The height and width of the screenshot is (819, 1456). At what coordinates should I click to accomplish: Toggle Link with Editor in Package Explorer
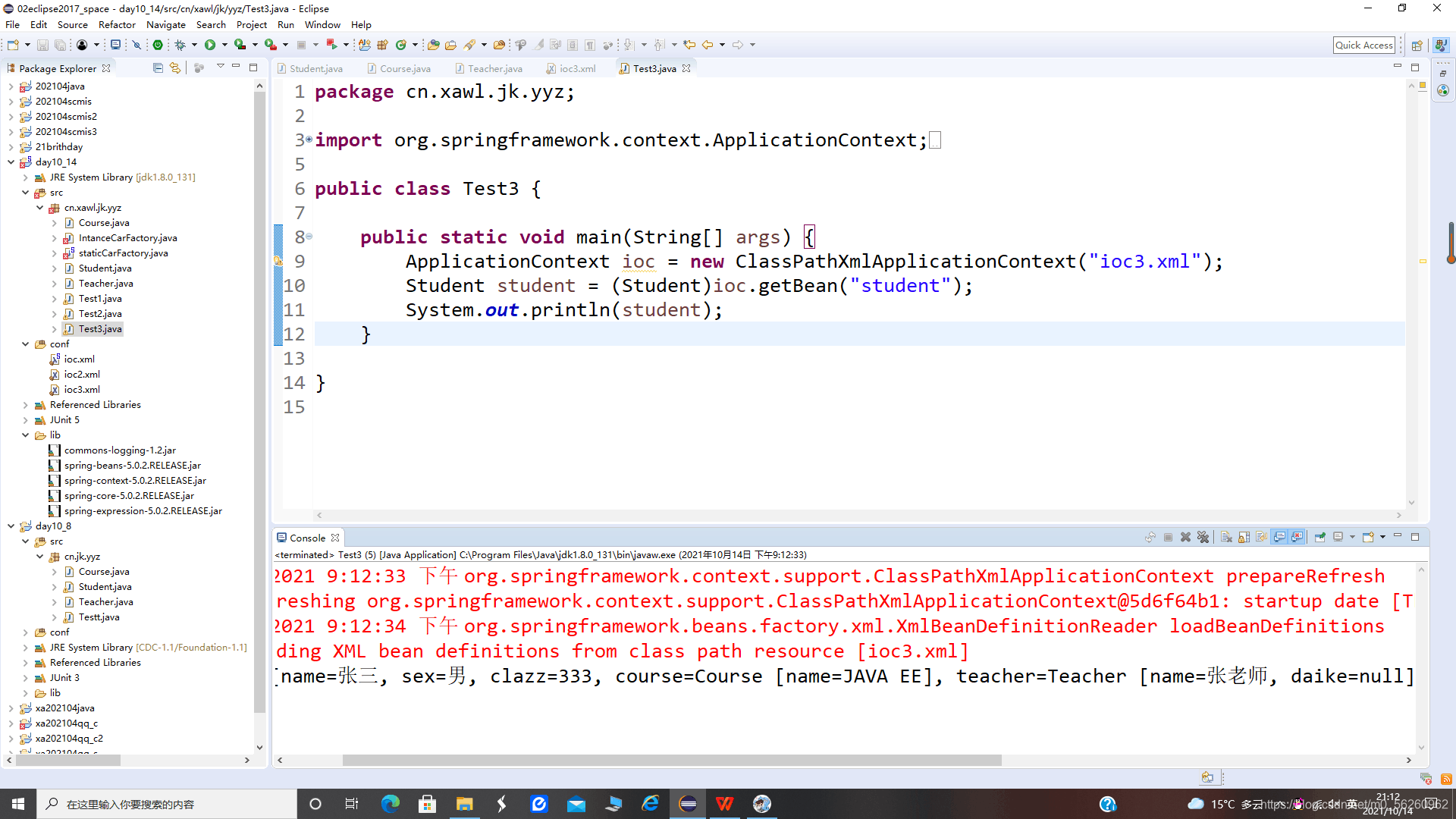point(175,68)
